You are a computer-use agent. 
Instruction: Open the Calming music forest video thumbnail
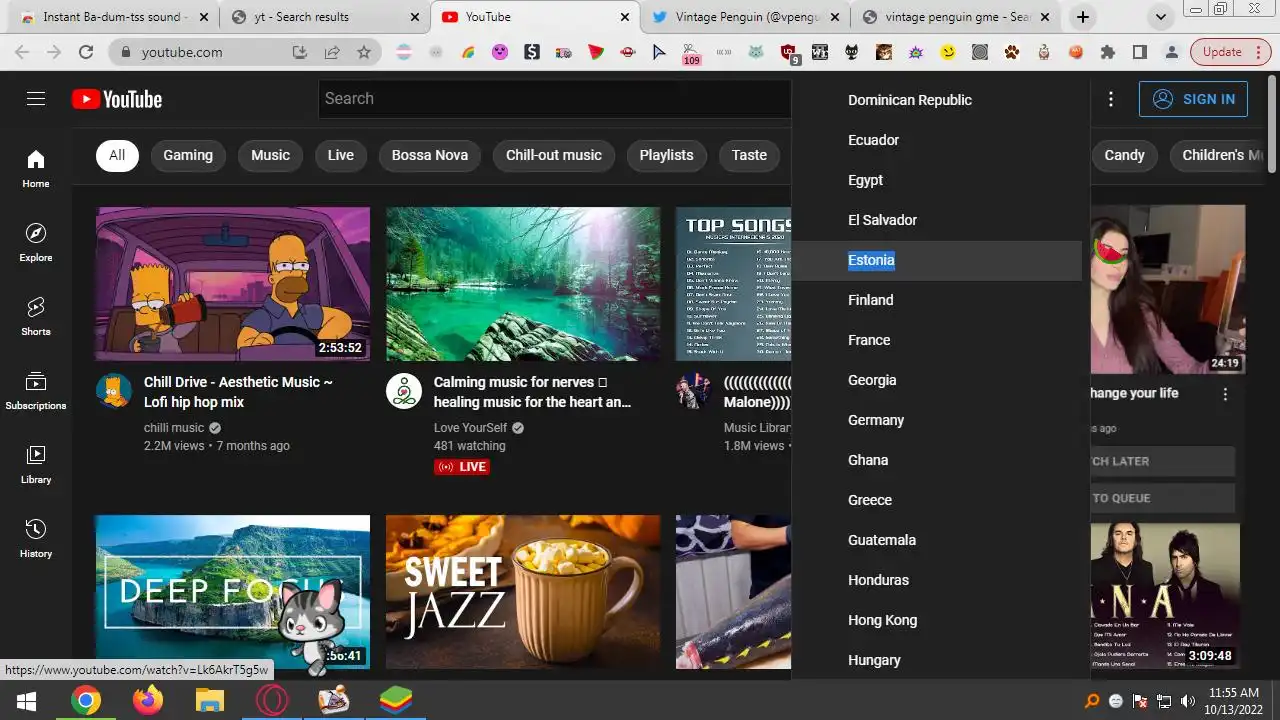pos(523,284)
